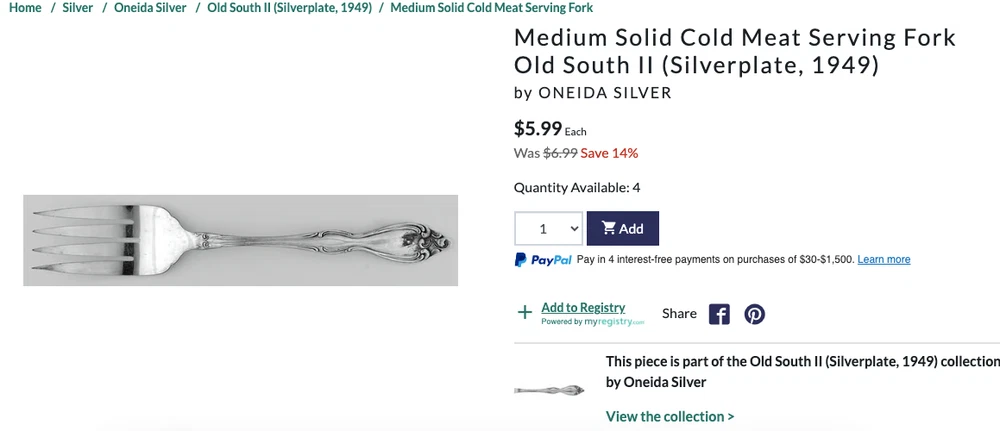The height and width of the screenshot is (431, 1000).
Task: Click the ONEIDA SILVER brand name under title
Action: pos(604,93)
